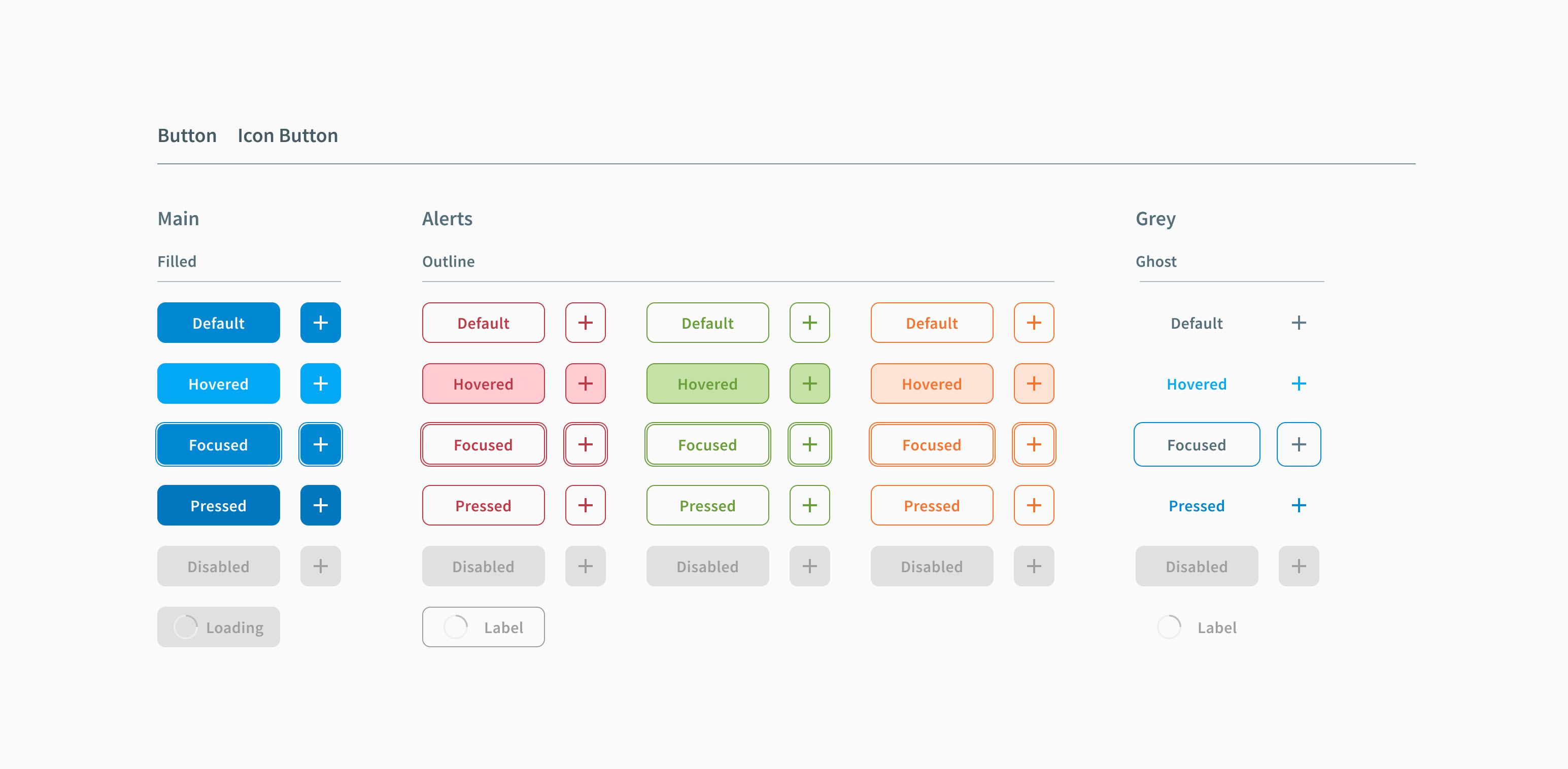Click the green pressed plus icon button
This screenshot has height=769, width=1568.
pyautogui.click(x=809, y=505)
